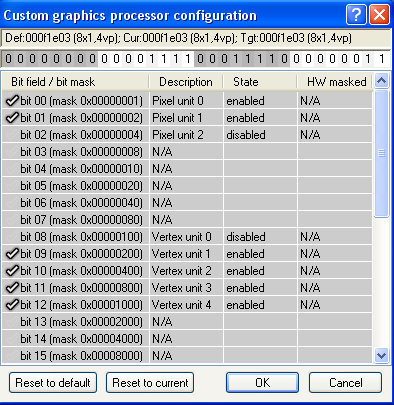This screenshot has width=394, height=405.
Task: Click scroll down arrow of list
Action: [x=381, y=355]
